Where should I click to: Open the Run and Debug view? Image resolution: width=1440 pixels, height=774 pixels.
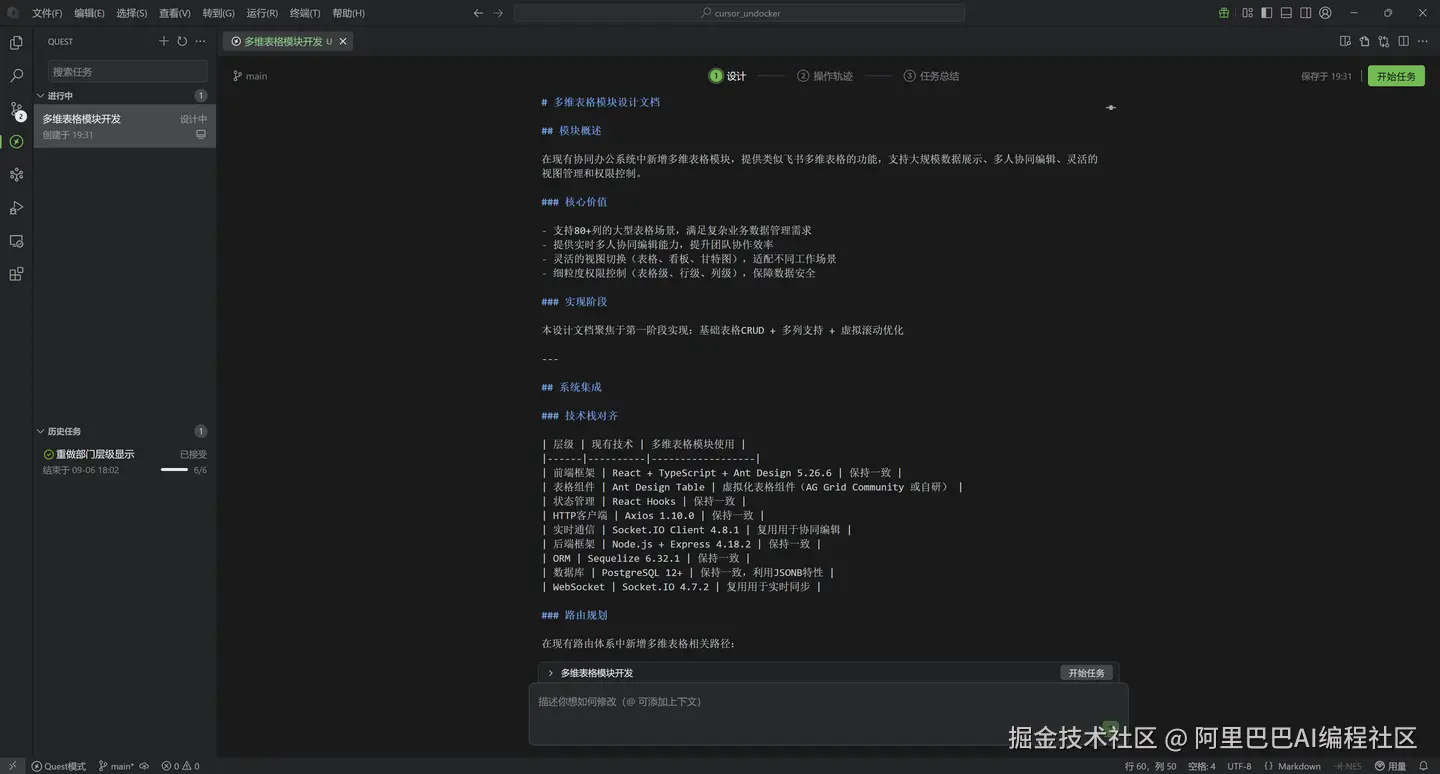(16, 208)
